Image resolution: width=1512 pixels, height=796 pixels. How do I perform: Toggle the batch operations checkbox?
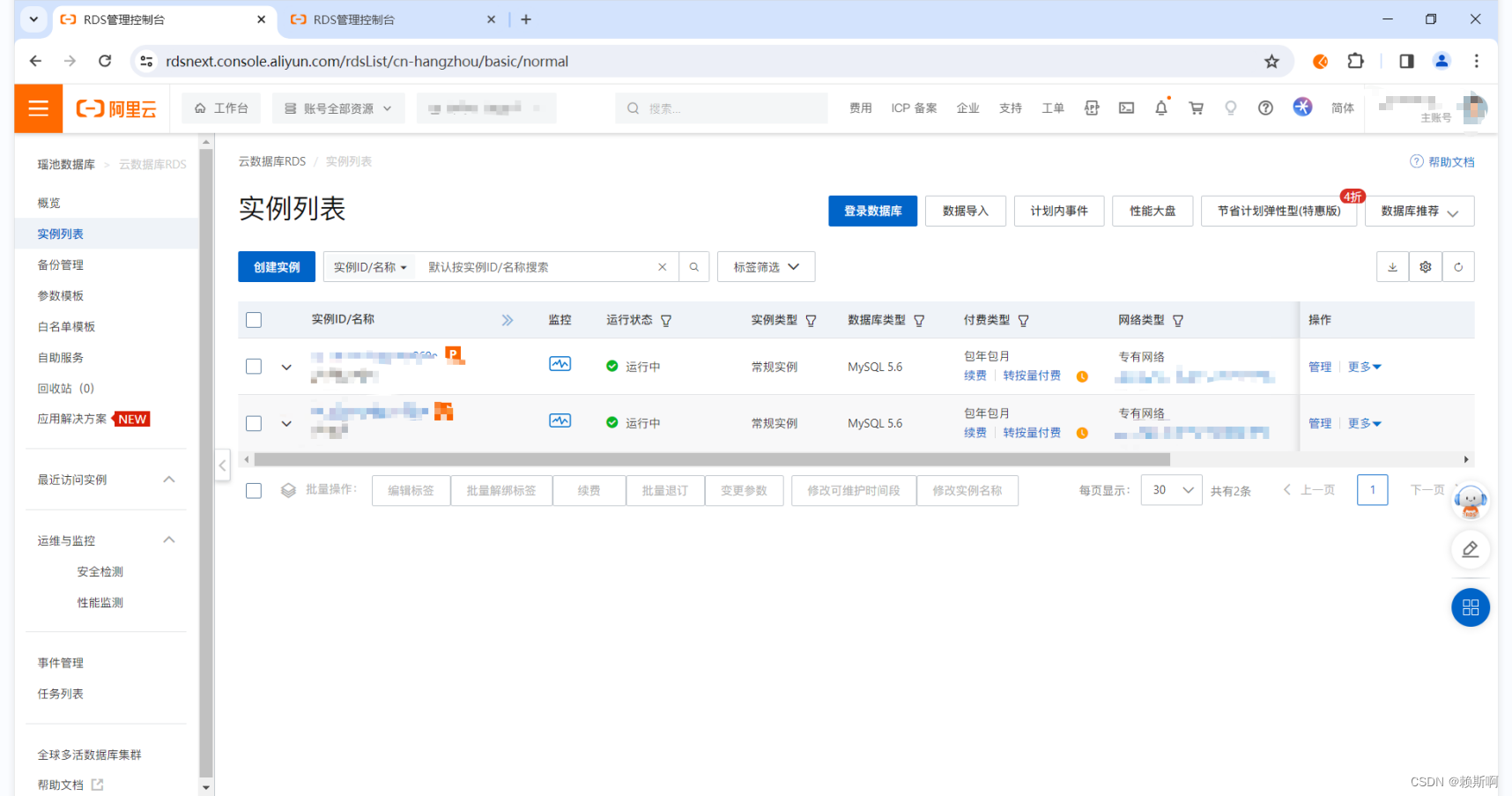pyautogui.click(x=254, y=491)
